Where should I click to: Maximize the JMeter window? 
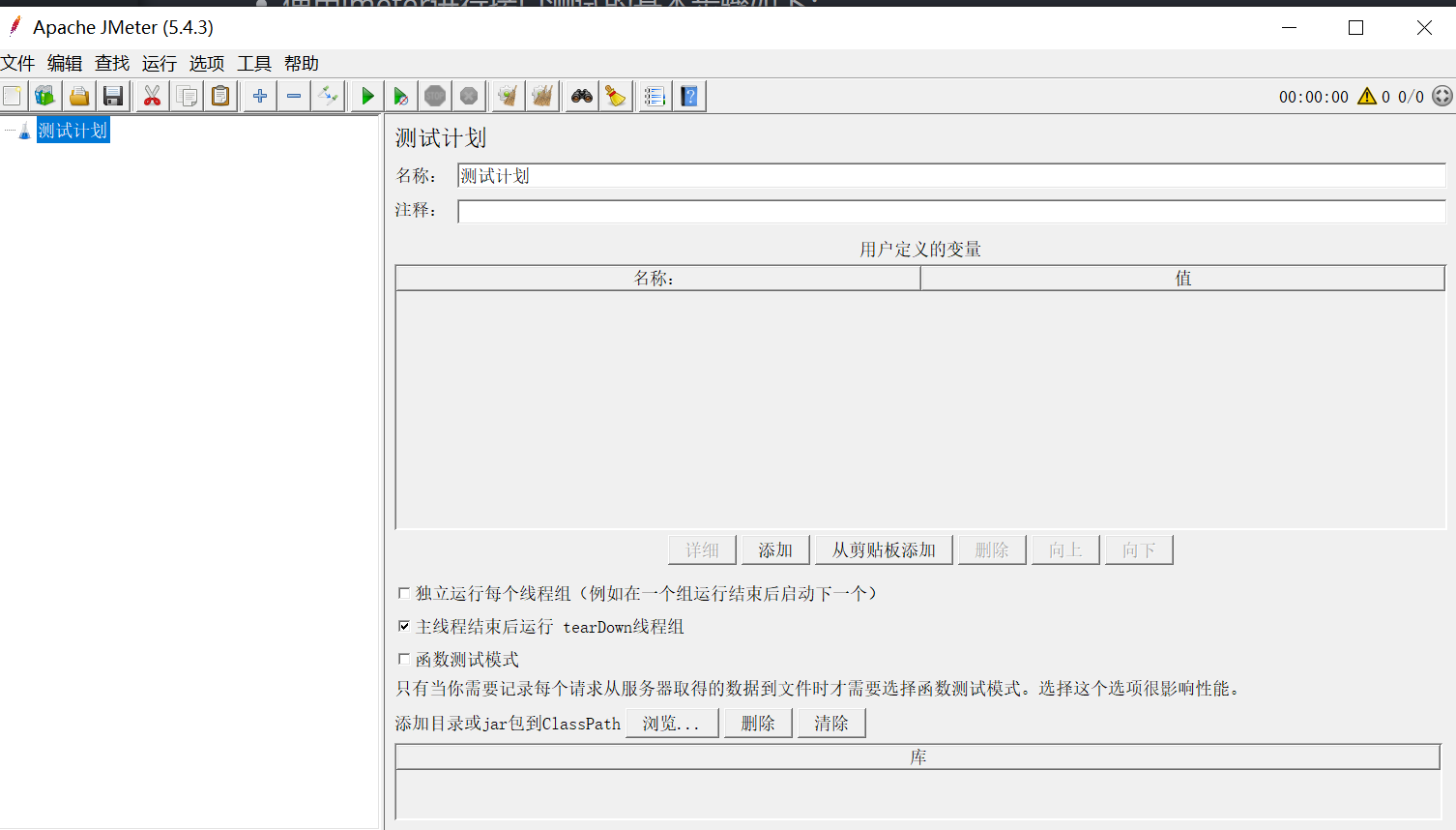[1355, 27]
